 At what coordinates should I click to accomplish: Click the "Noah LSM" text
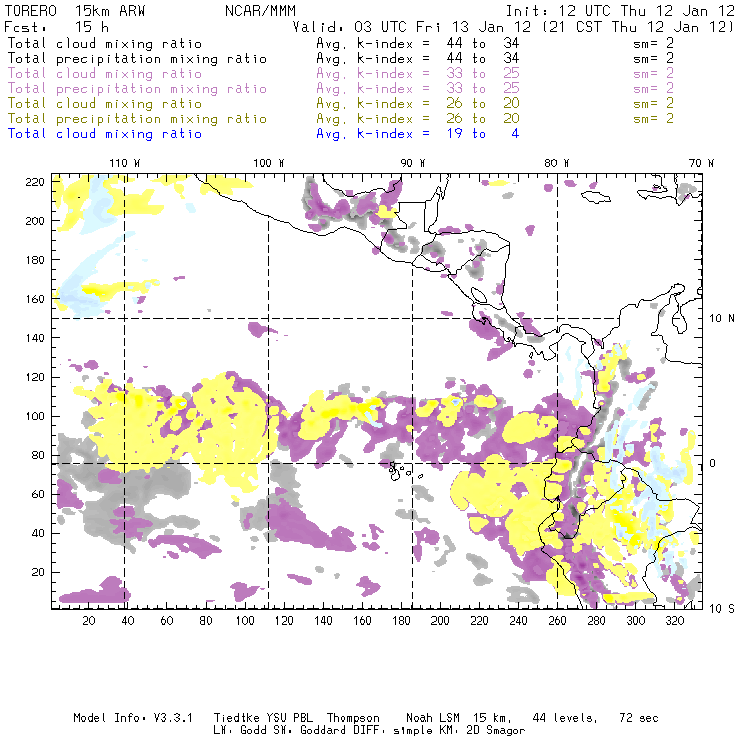pyautogui.click(x=433, y=718)
